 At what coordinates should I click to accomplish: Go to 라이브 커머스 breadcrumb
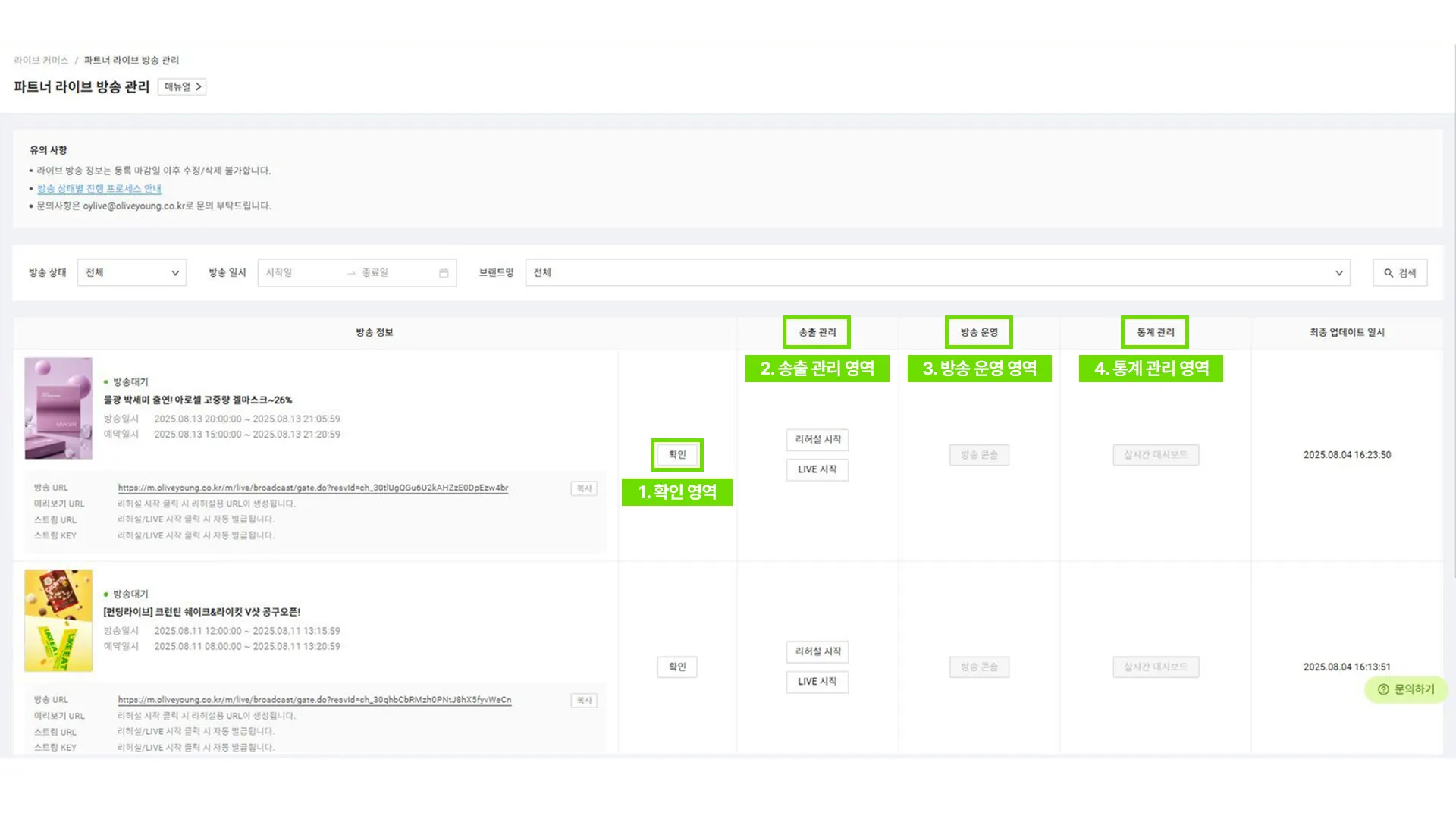pyautogui.click(x=41, y=61)
